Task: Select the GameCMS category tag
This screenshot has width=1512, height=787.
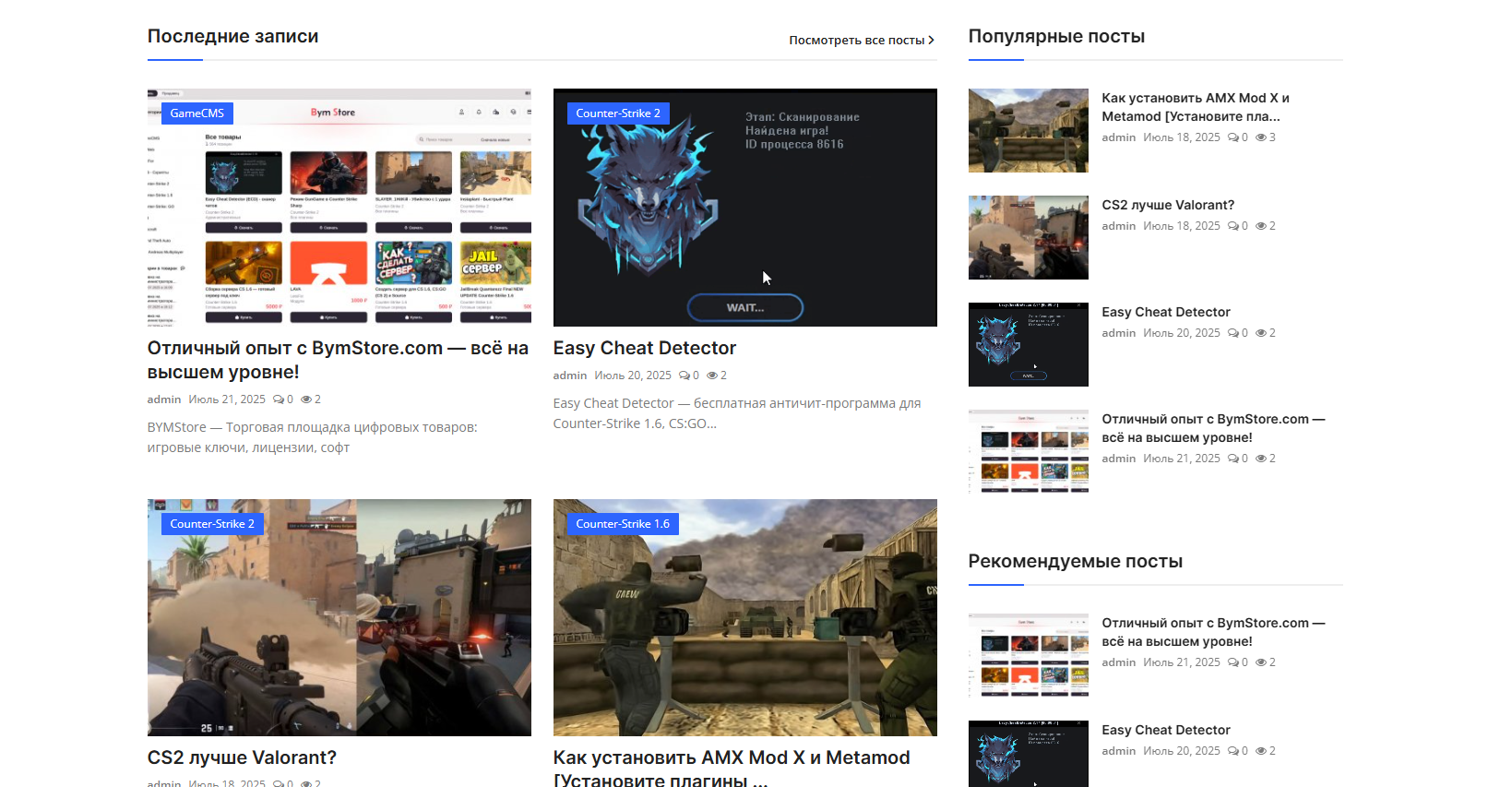Action: click(x=196, y=113)
